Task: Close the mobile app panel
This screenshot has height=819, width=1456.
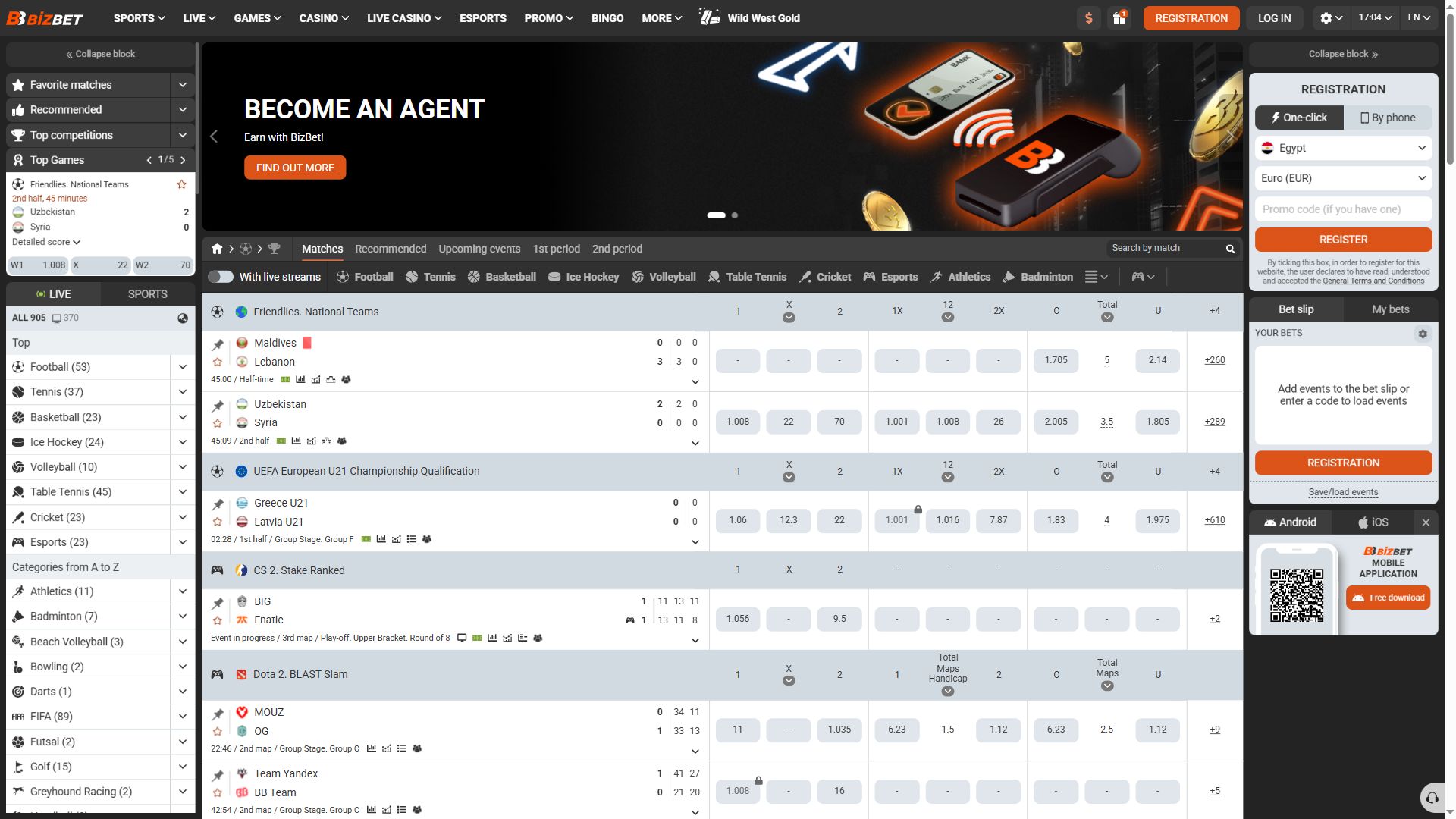Action: tap(1426, 522)
